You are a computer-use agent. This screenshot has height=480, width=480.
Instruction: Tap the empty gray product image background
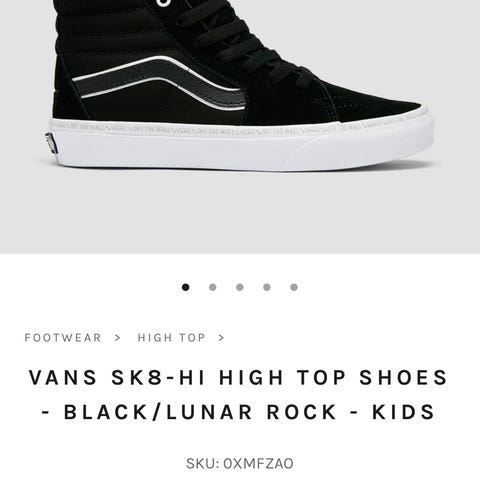[x=240, y=213]
